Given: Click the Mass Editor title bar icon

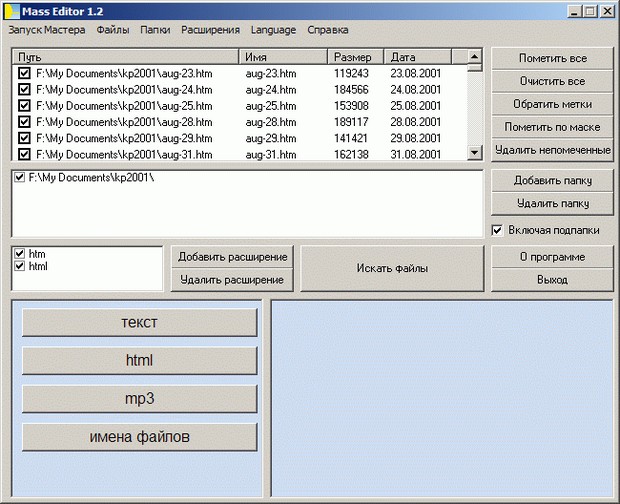Looking at the screenshot, I should 13,11.
